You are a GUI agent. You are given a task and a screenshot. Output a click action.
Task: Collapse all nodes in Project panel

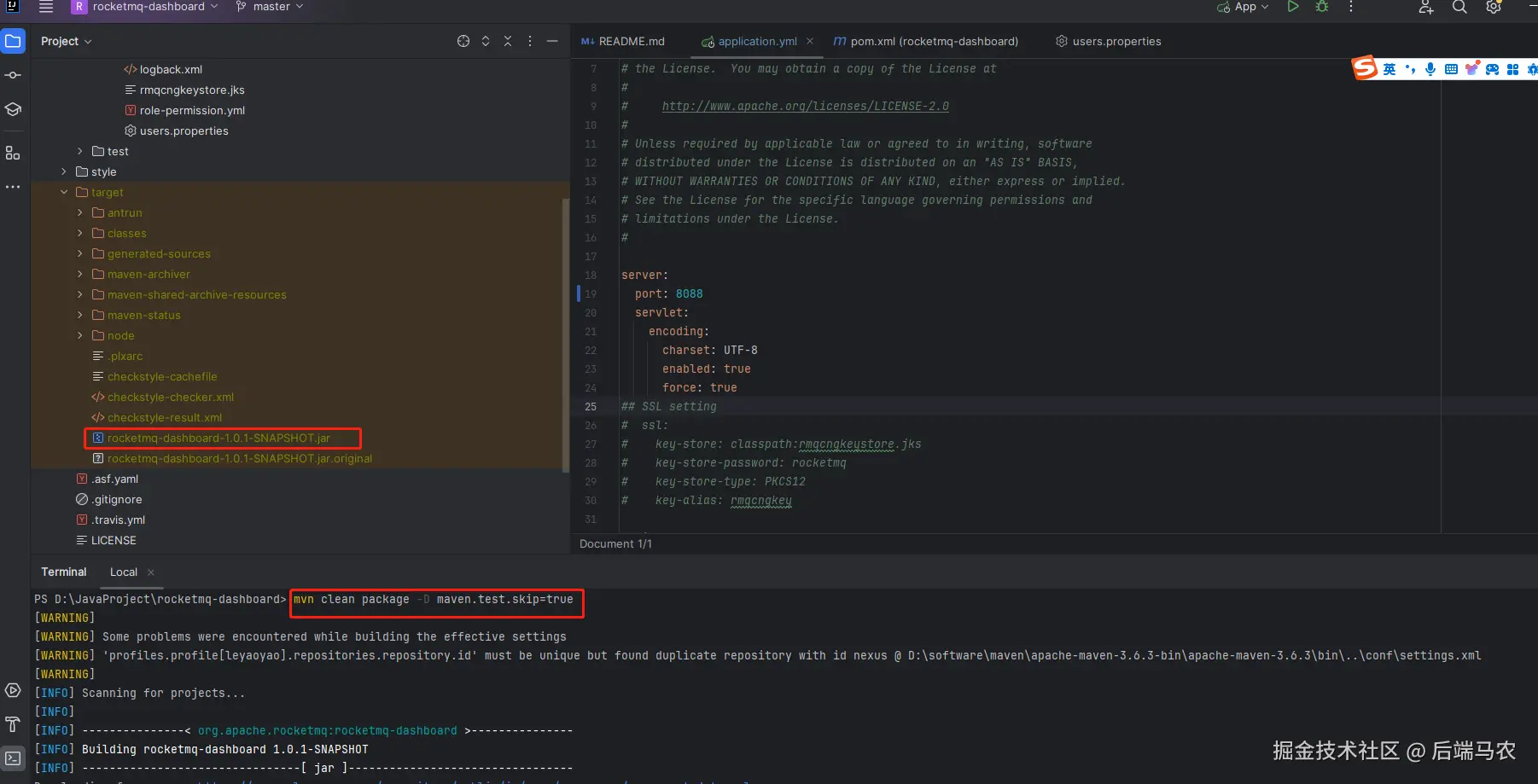(508, 41)
